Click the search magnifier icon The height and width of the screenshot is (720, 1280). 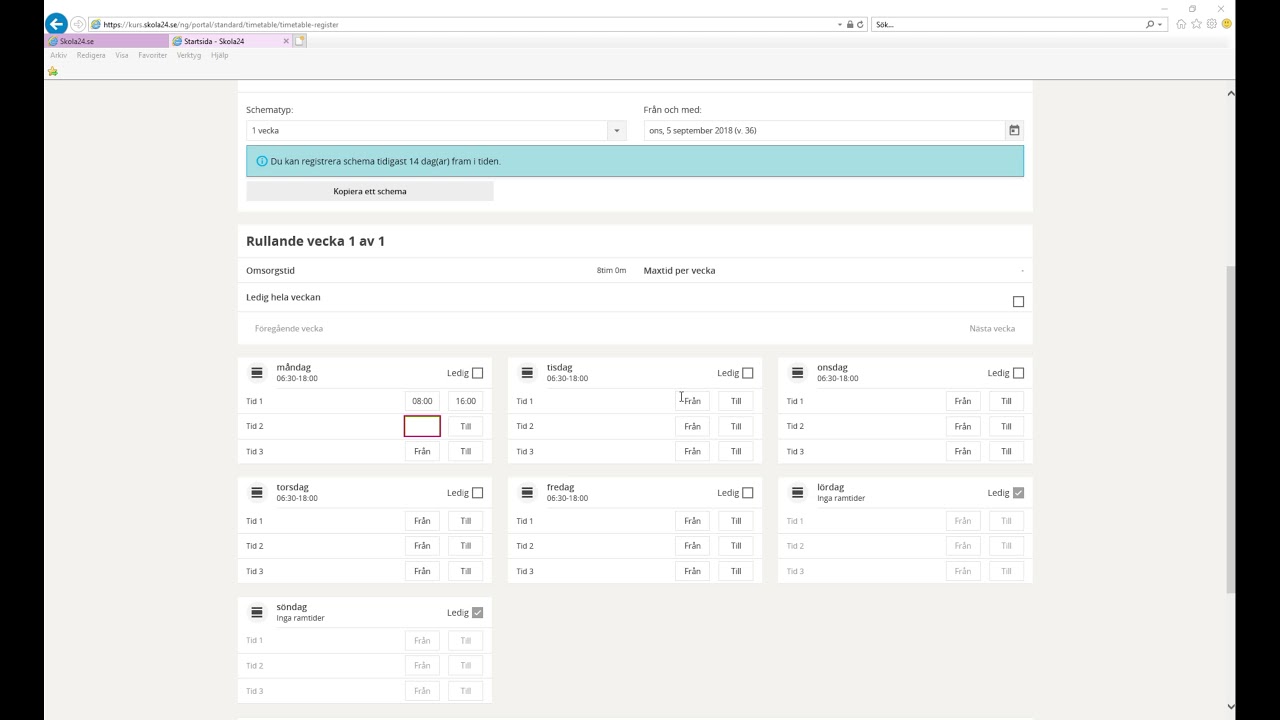click(x=1150, y=24)
